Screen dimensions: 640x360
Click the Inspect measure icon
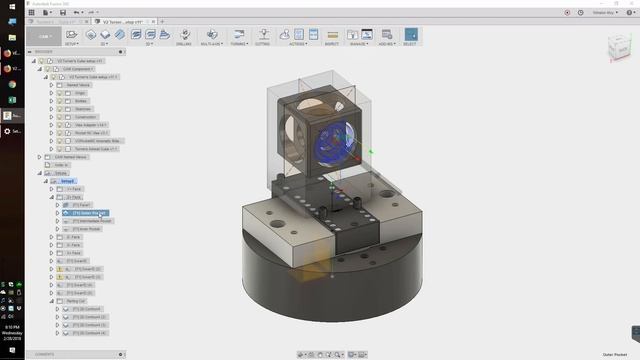coord(333,35)
